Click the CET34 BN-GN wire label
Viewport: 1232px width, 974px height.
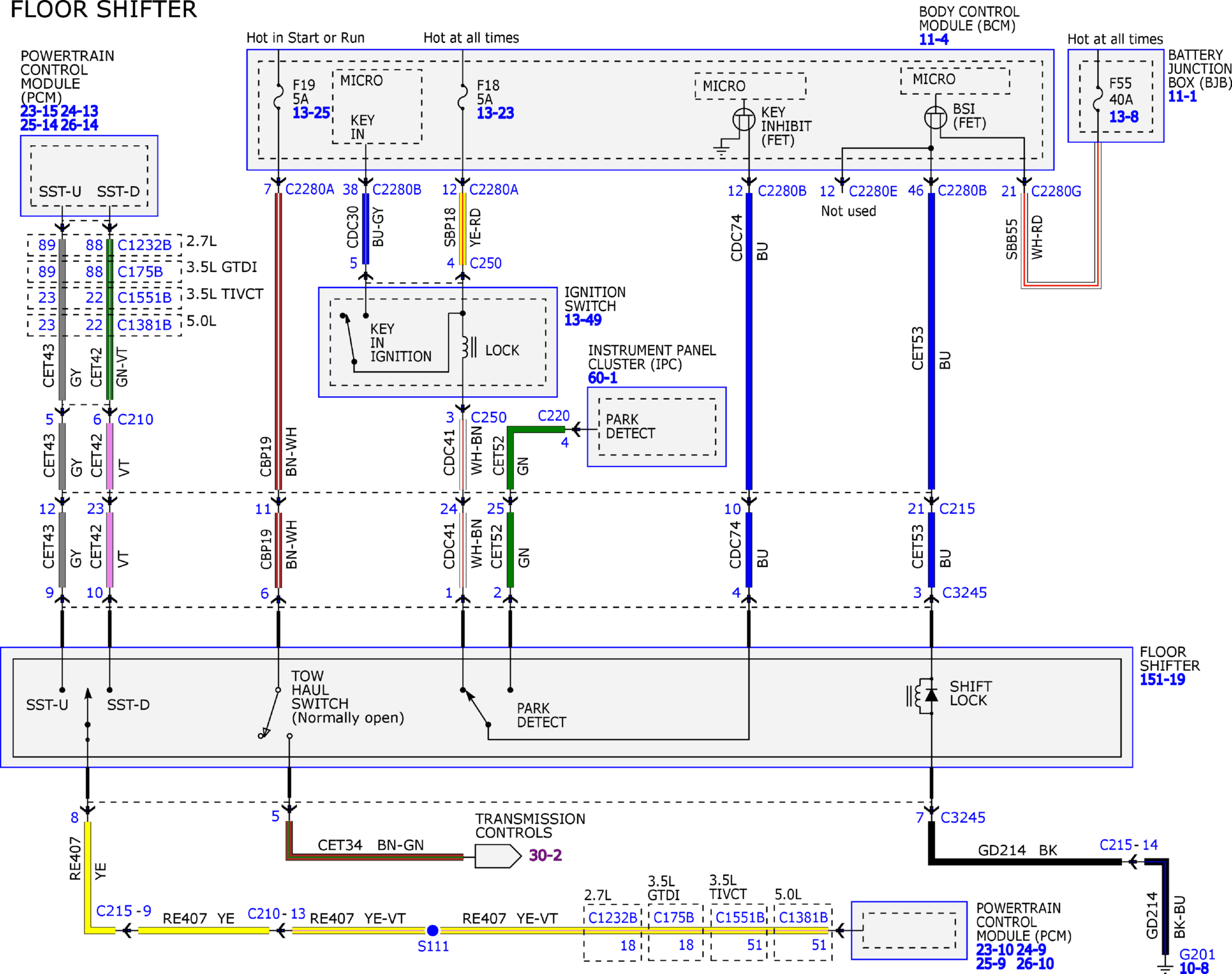[371, 845]
